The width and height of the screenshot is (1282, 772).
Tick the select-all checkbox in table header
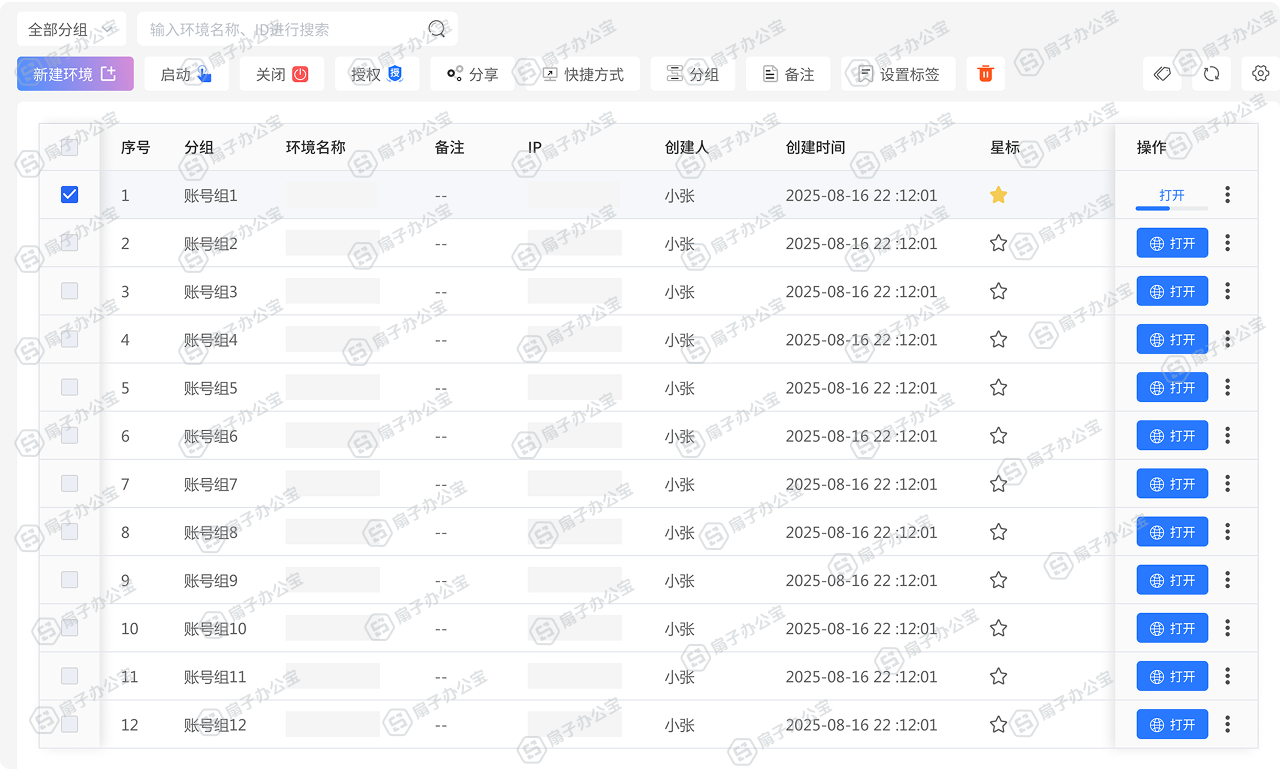click(69, 147)
